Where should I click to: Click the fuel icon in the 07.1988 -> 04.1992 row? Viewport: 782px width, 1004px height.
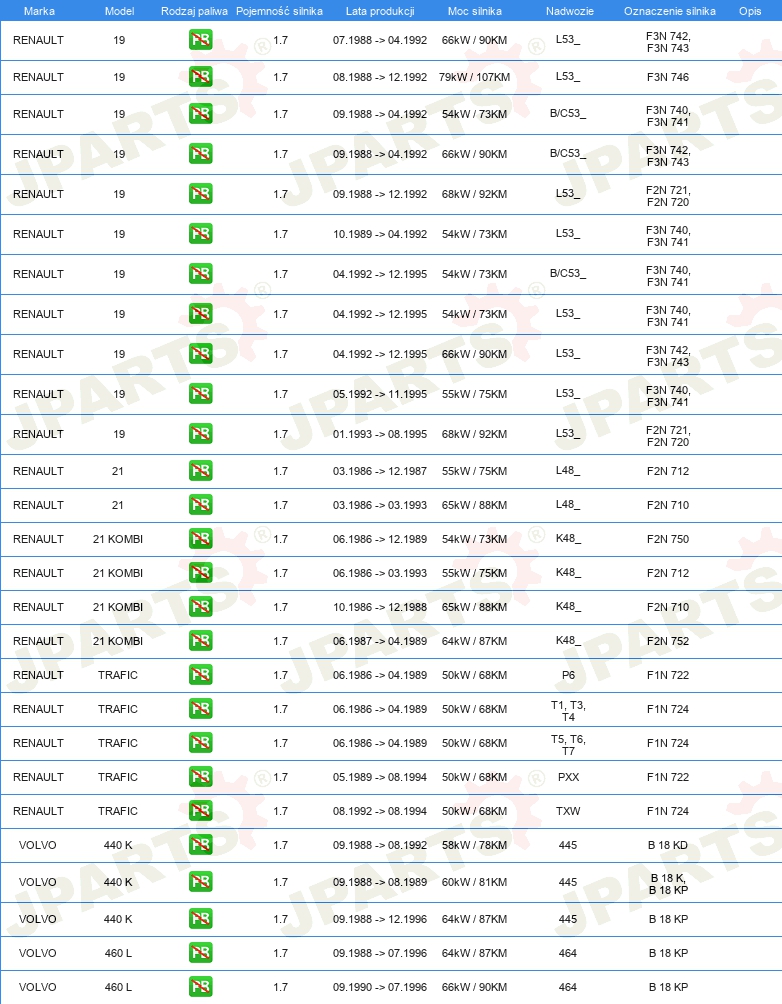(200, 40)
